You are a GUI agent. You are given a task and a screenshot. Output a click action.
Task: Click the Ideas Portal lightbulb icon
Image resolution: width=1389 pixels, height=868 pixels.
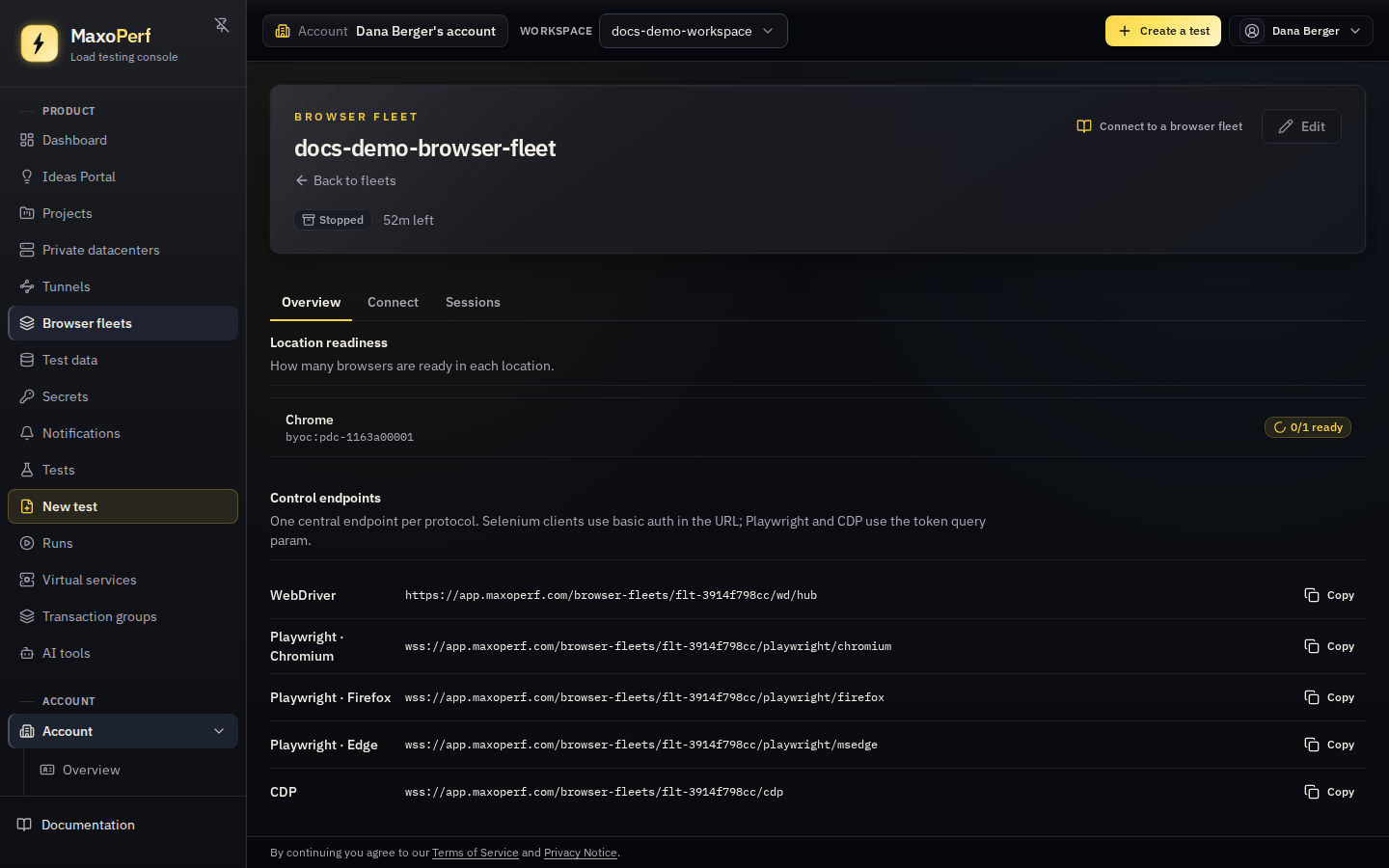pyautogui.click(x=27, y=176)
